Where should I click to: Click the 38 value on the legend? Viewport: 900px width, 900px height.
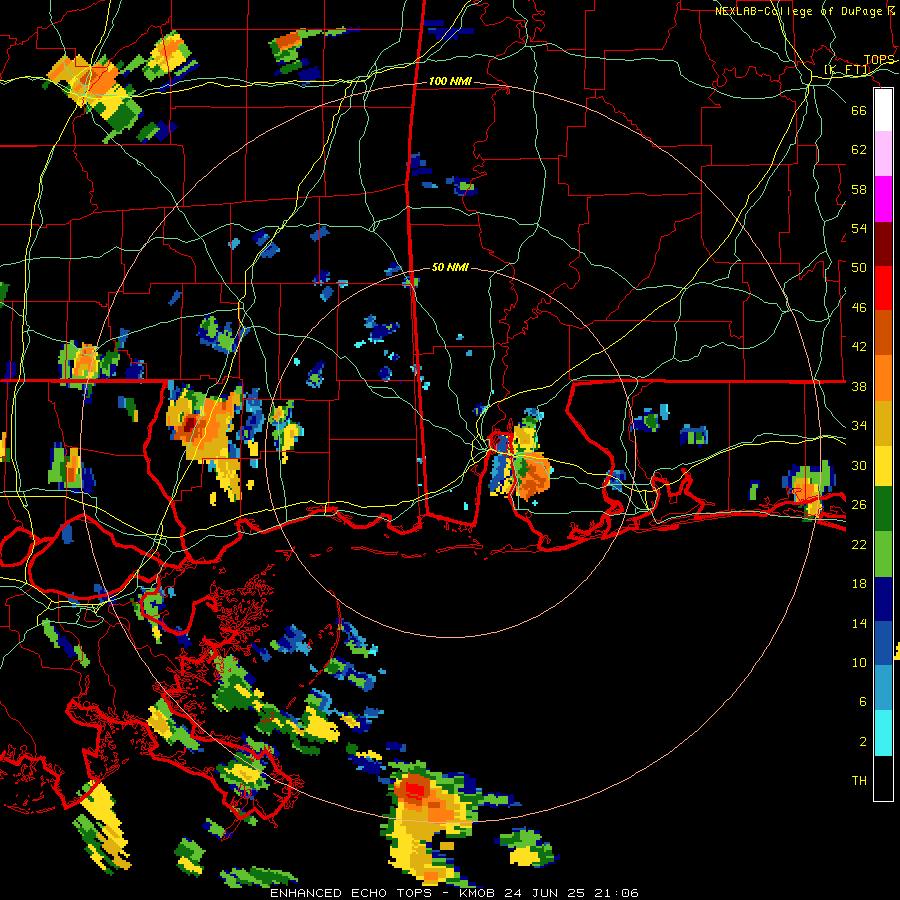click(x=859, y=386)
